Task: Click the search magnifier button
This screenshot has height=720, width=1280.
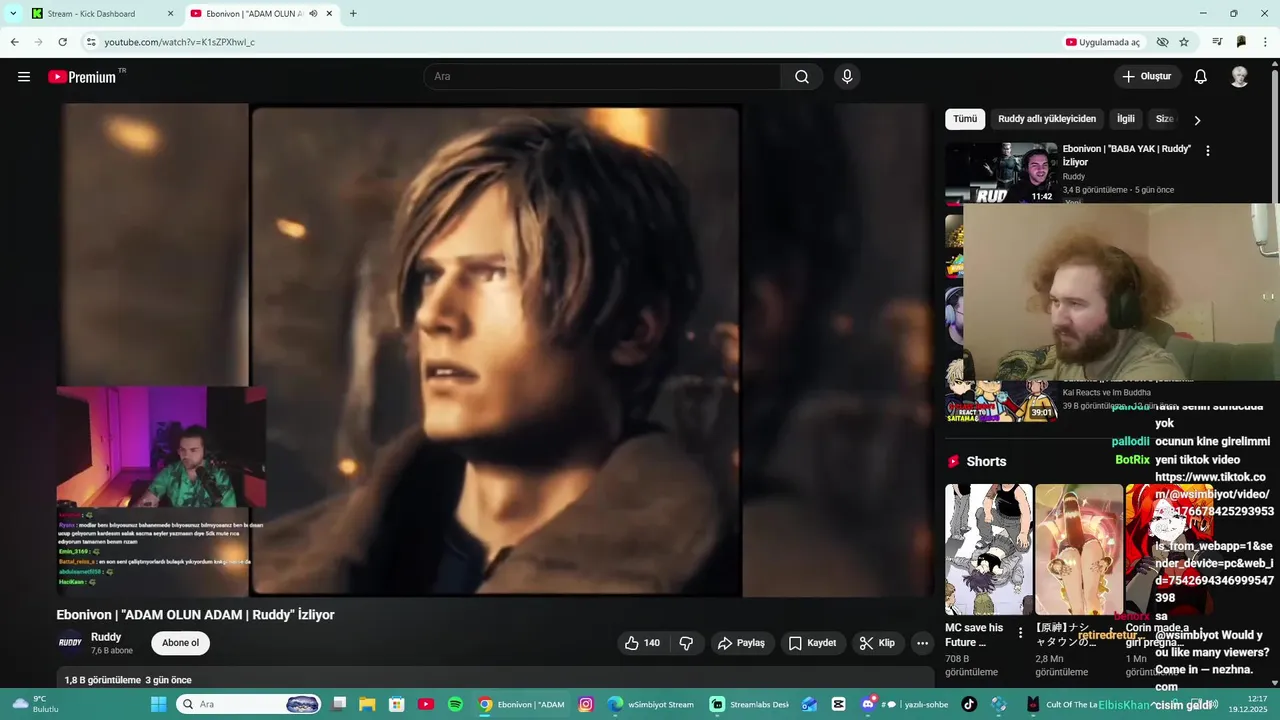Action: click(x=802, y=77)
